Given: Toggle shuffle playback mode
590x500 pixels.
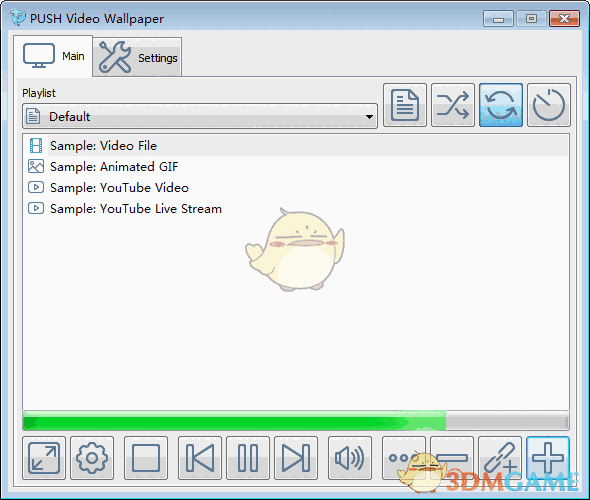Looking at the screenshot, I should pyautogui.click(x=453, y=105).
